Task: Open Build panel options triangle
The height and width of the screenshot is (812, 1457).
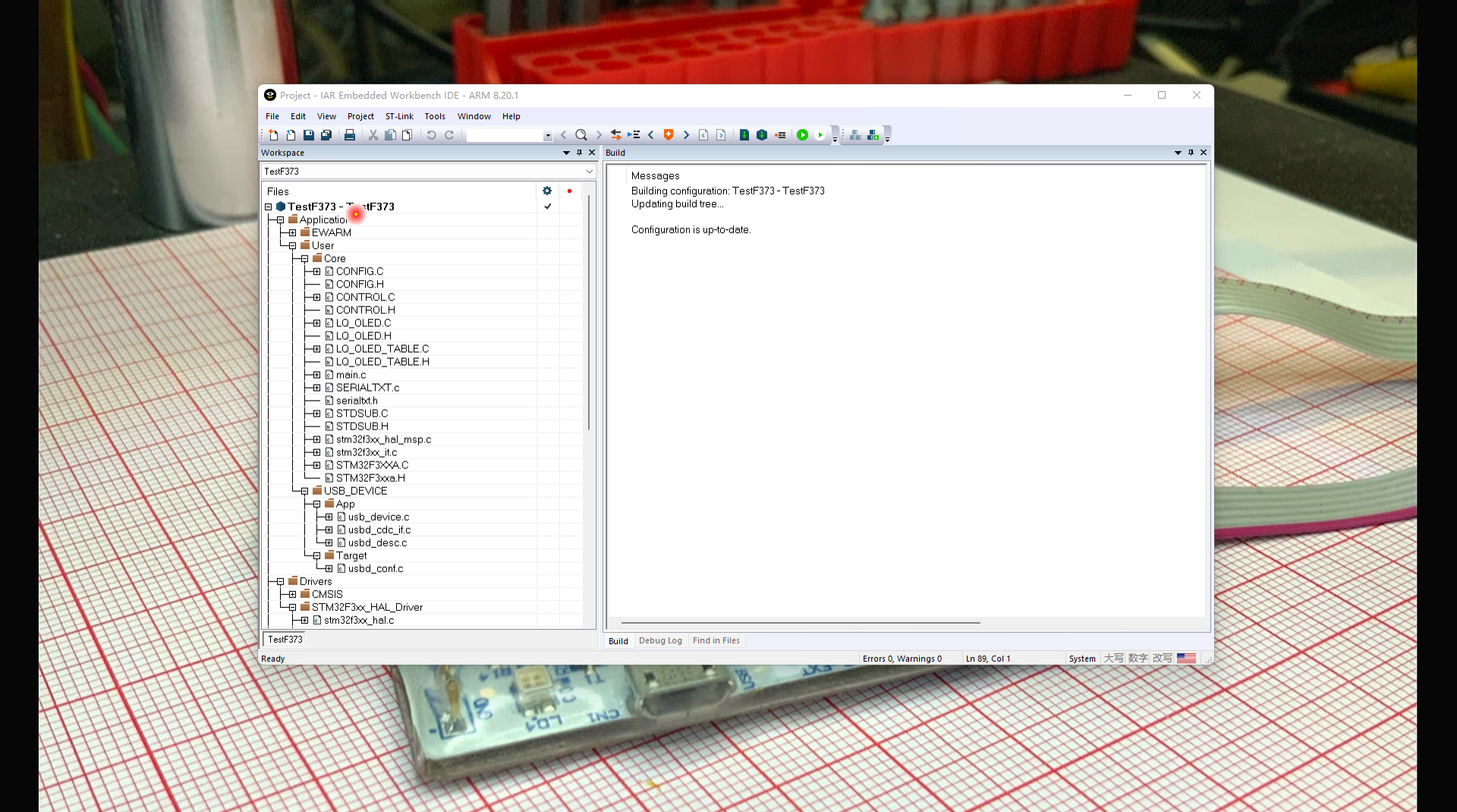Action: click(x=1178, y=153)
